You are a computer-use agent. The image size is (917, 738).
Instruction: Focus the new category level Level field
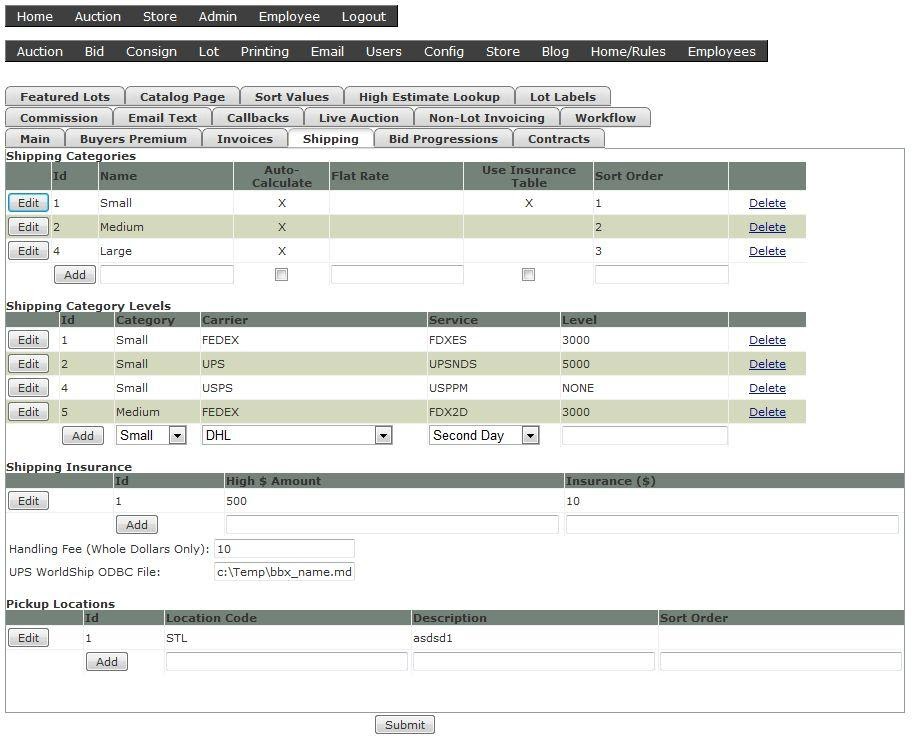coord(644,435)
